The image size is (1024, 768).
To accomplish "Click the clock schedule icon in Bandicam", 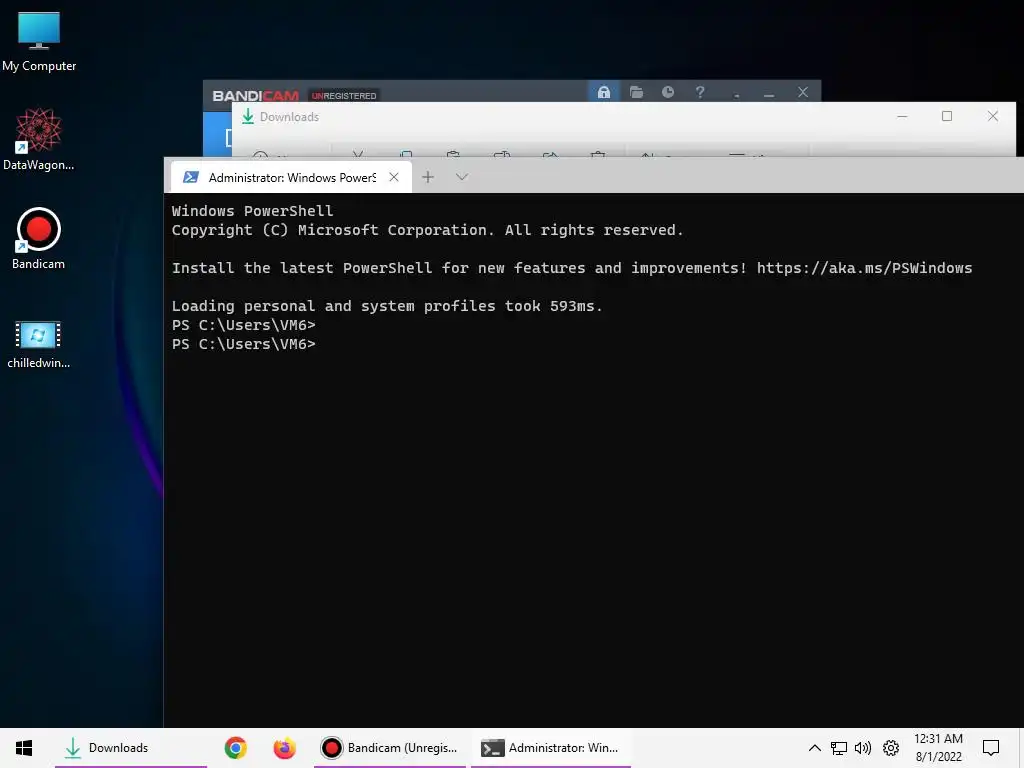I will [x=667, y=92].
